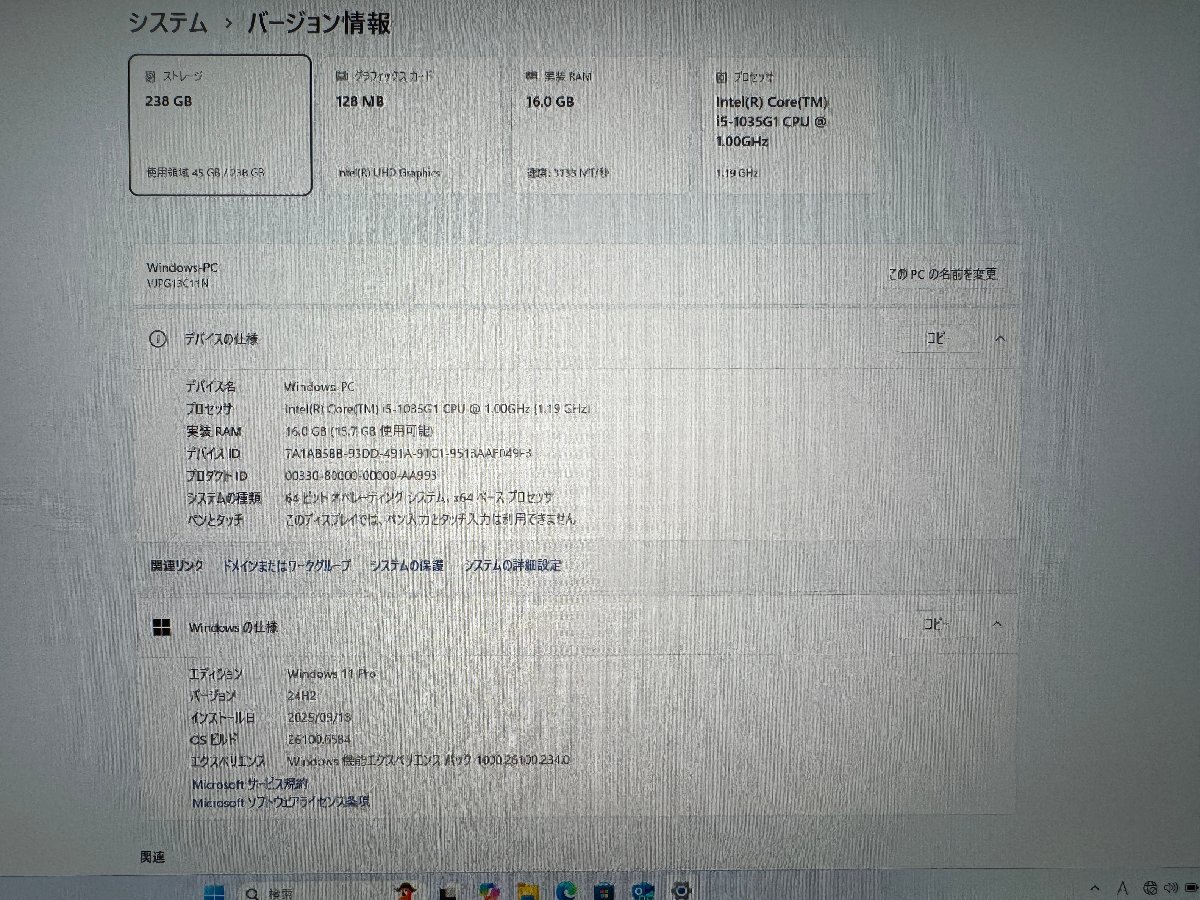This screenshot has height=900, width=1200.
Task: Select the プロセッサ info card
Action: pyautogui.click(x=792, y=125)
